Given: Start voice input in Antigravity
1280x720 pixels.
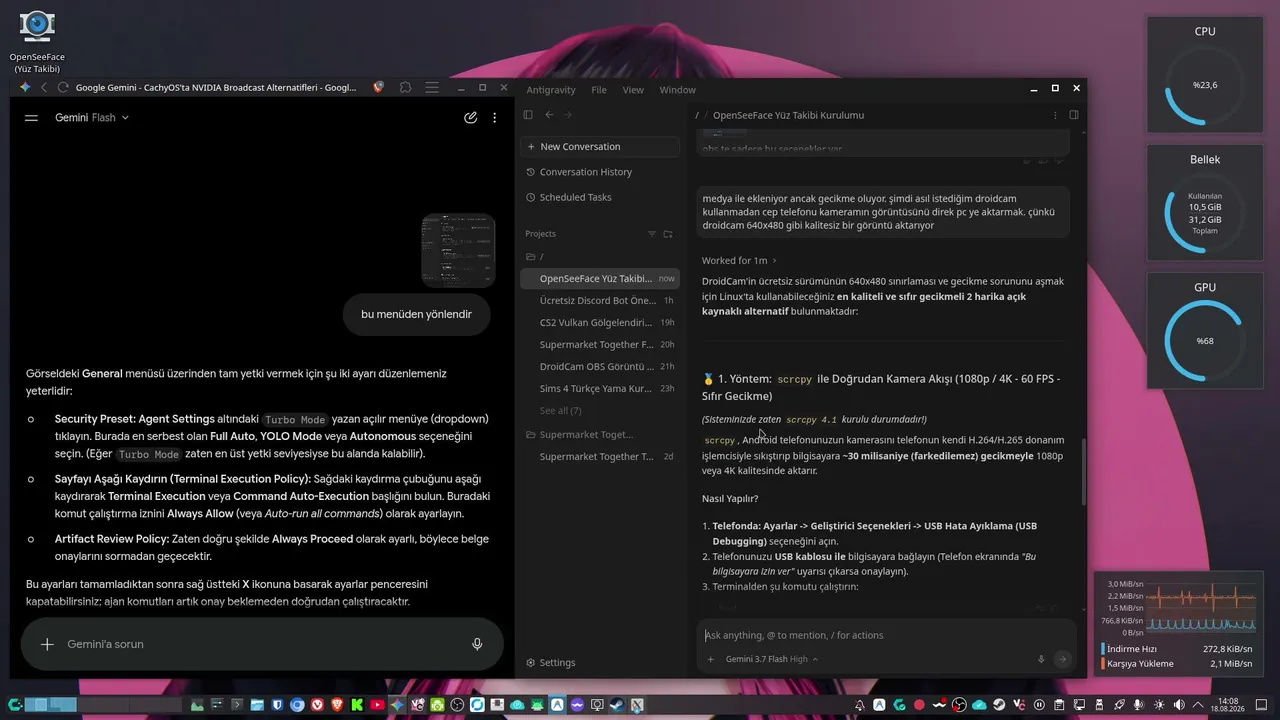Looking at the screenshot, I should 1041,659.
